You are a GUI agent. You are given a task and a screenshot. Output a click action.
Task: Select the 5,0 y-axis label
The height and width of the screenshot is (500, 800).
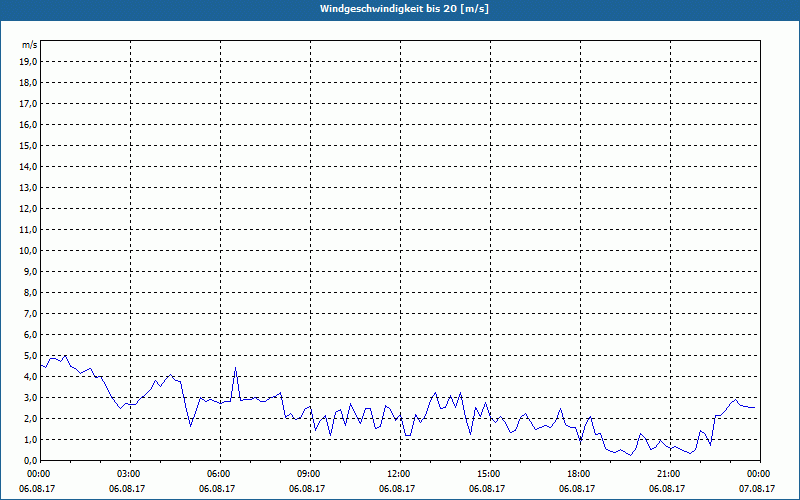pos(30,356)
